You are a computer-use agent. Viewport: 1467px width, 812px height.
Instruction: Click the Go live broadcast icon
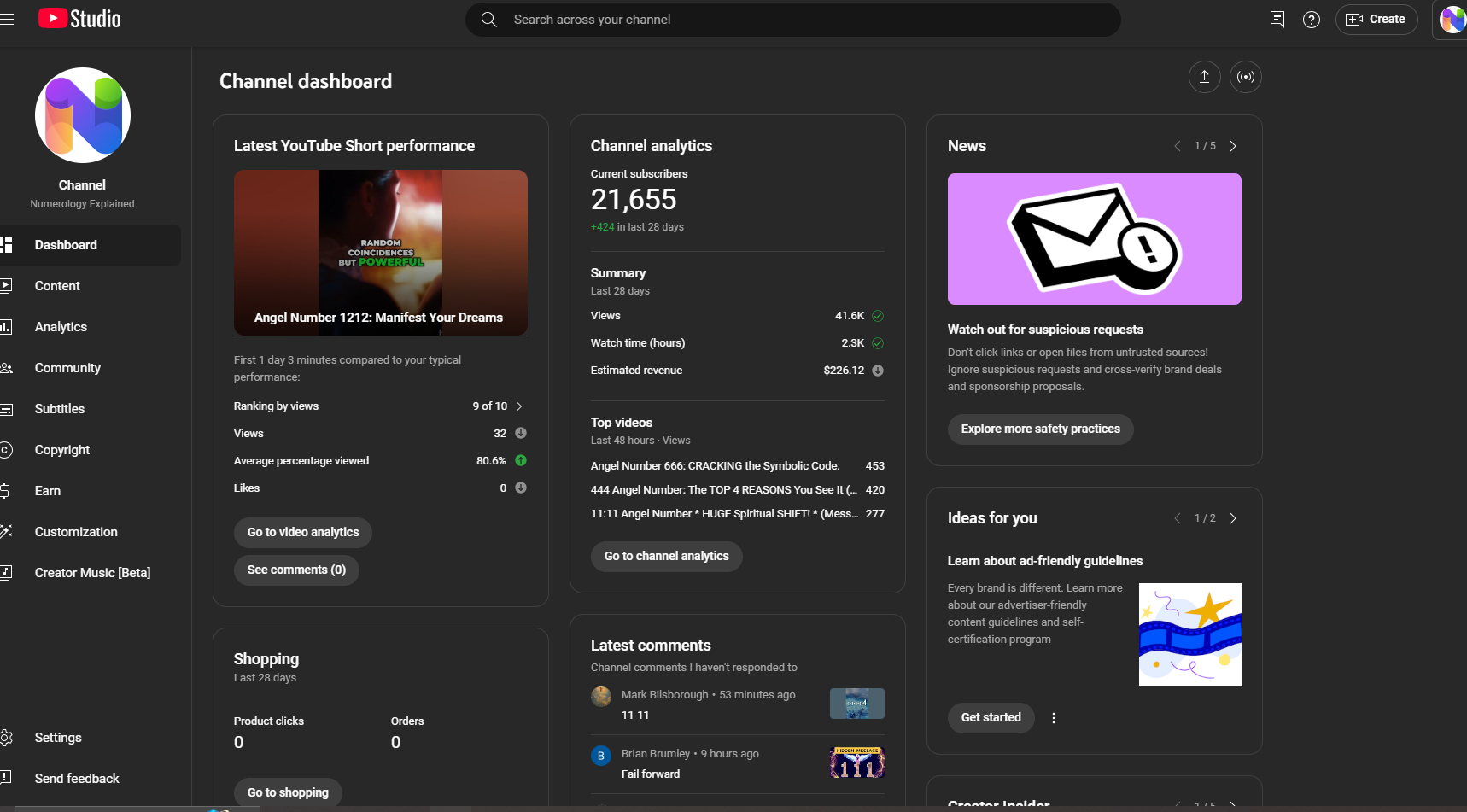point(1246,77)
